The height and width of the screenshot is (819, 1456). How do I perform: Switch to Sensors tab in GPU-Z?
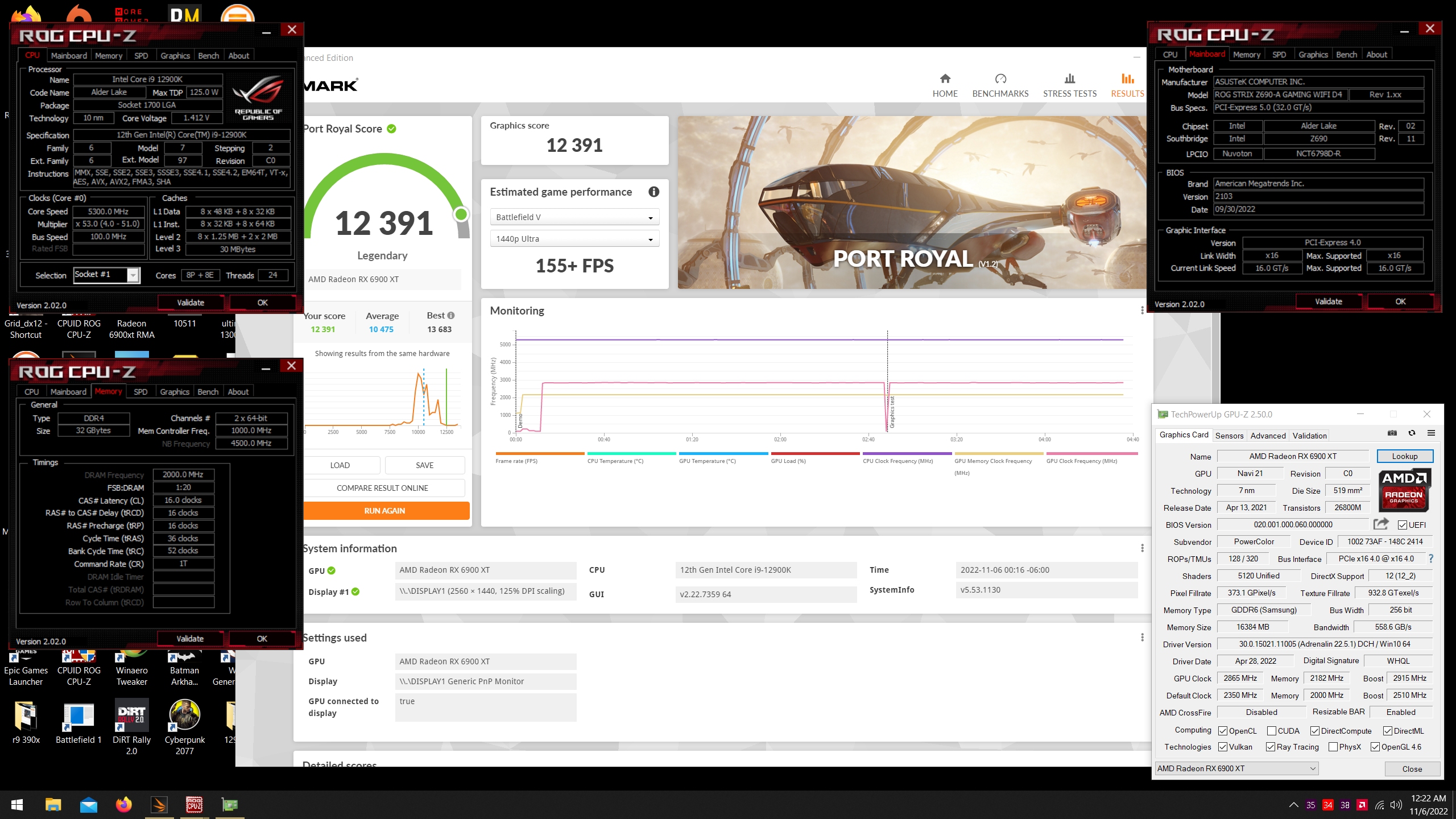(x=1229, y=436)
